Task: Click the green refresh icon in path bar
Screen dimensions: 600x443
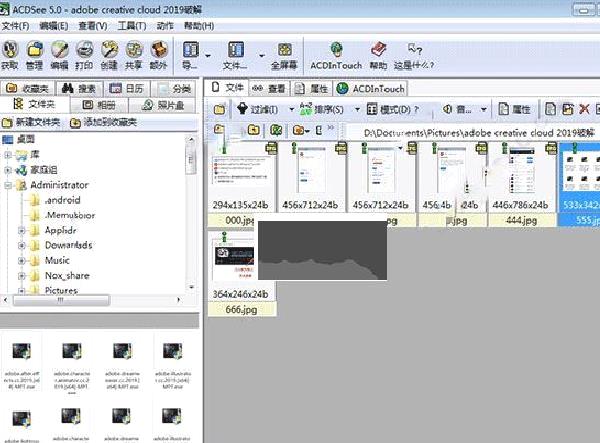Action: (x=276, y=130)
